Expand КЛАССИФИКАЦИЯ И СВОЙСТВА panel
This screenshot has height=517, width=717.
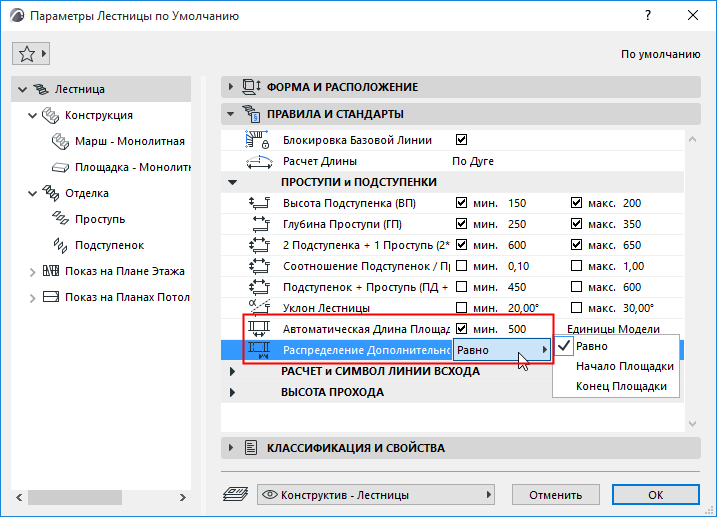230,448
